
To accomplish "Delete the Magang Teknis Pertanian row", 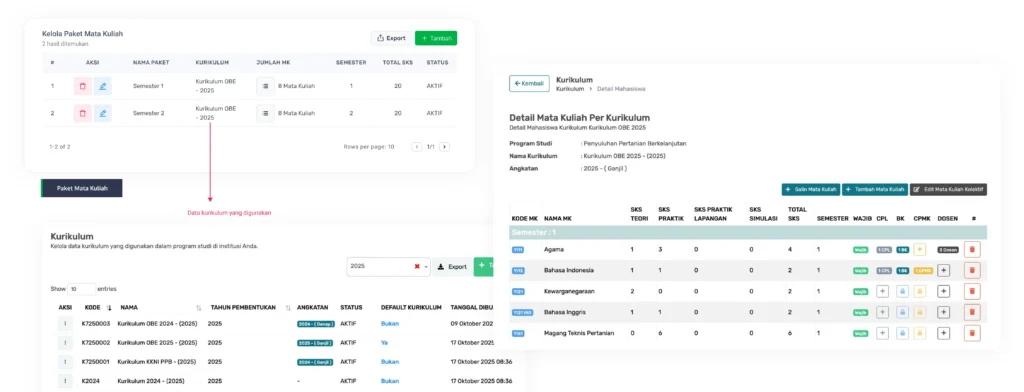I will pyautogui.click(x=972, y=333).
